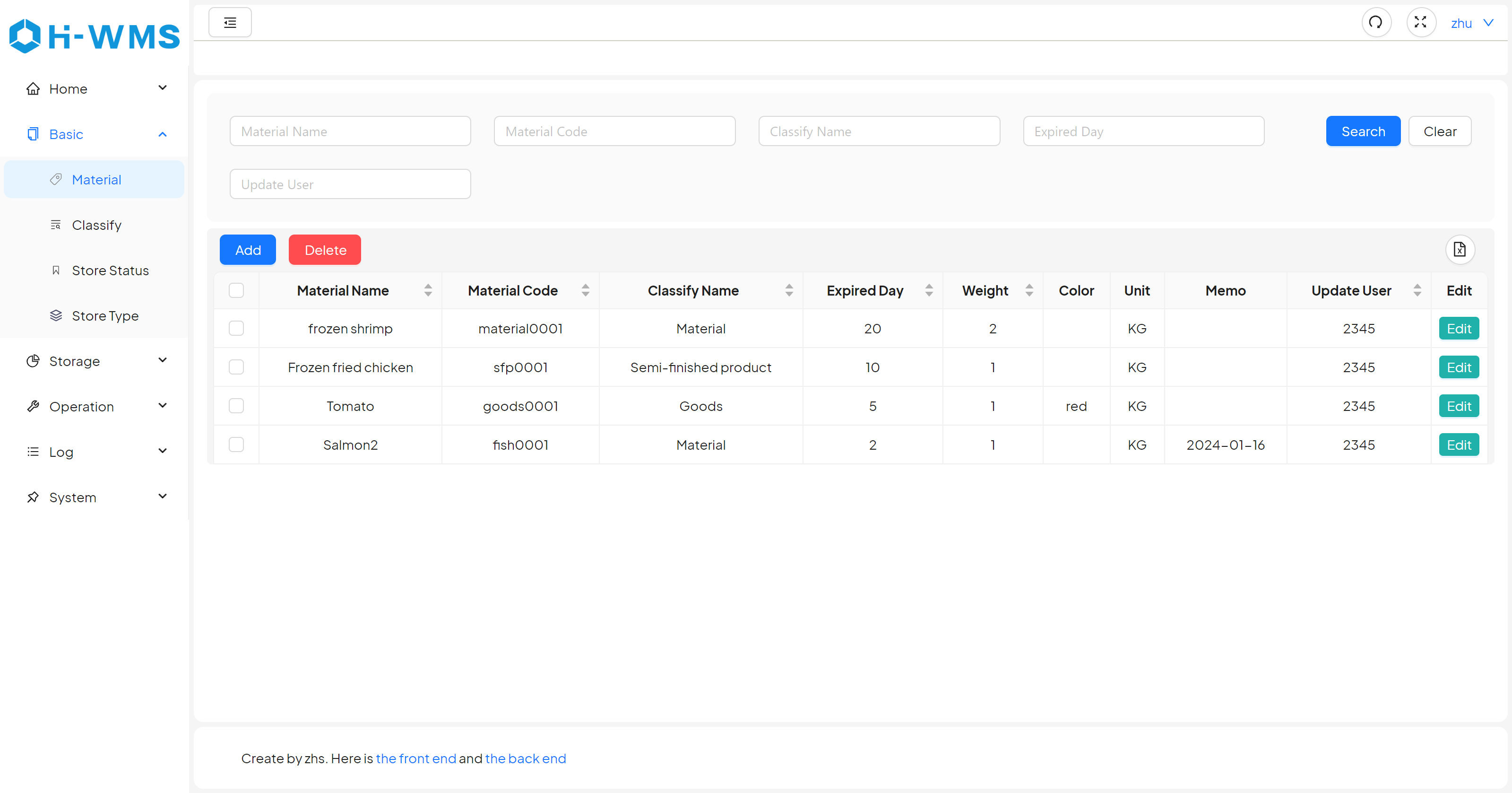The width and height of the screenshot is (1512, 793).
Task: Click the sidebar collapse menu icon
Action: click(x=230, y=22)
